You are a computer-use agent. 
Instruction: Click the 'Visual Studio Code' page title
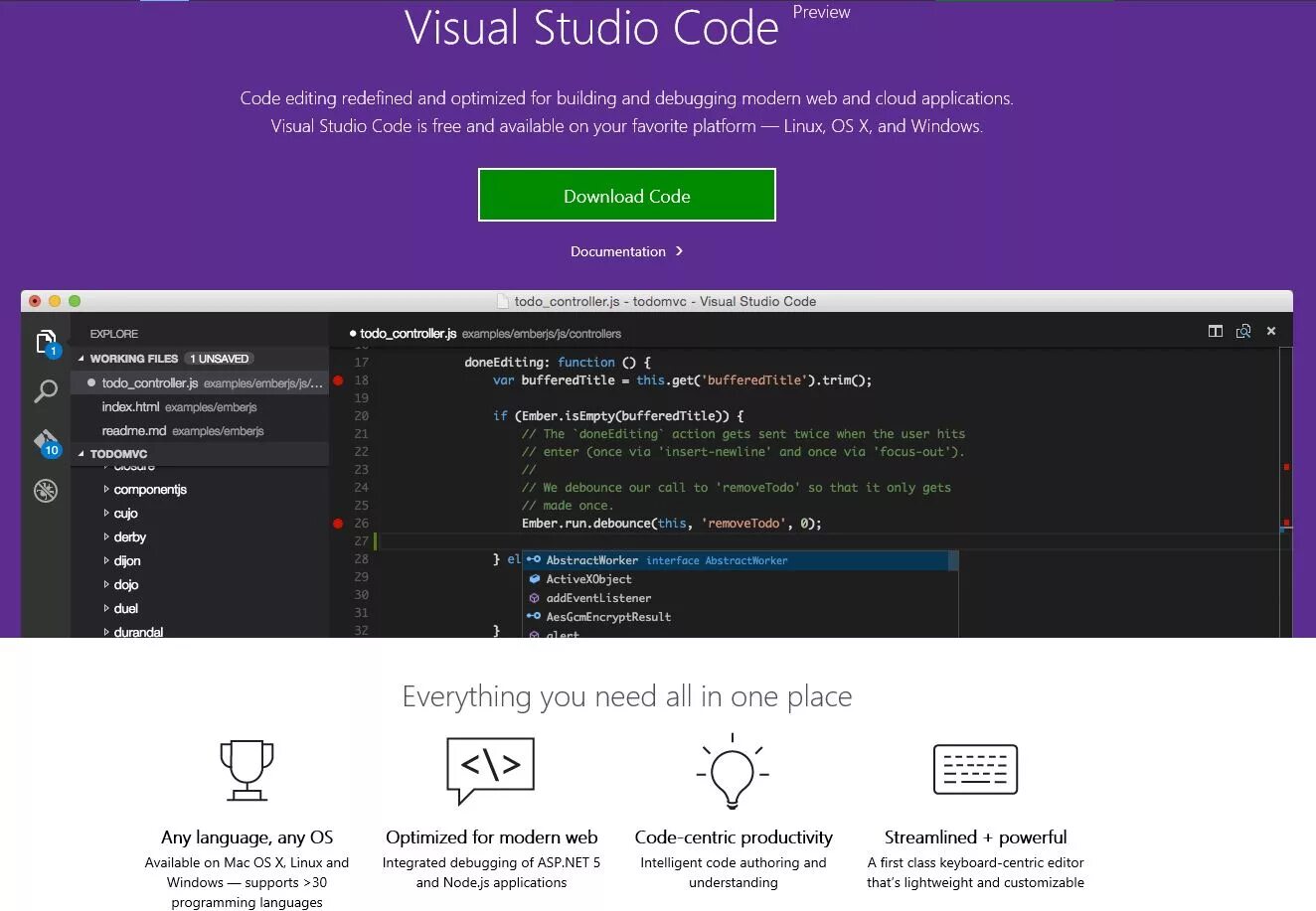point(591,27)
